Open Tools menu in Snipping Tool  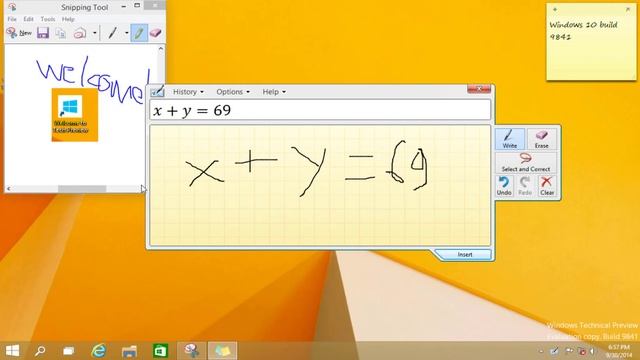pos(48,19)
